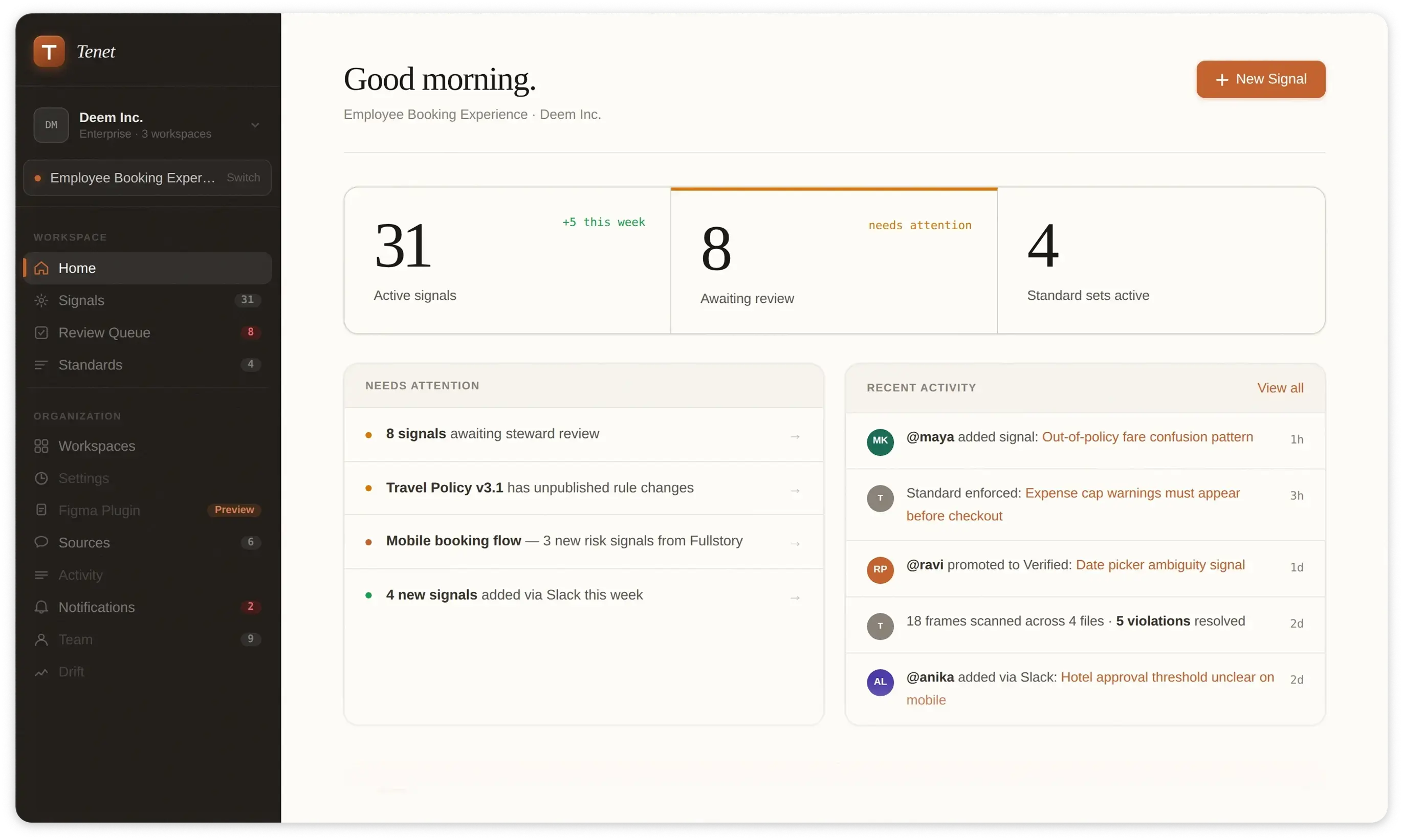
Task: Click the Signals sun icon in sidebar
Action: pos(41,300)
